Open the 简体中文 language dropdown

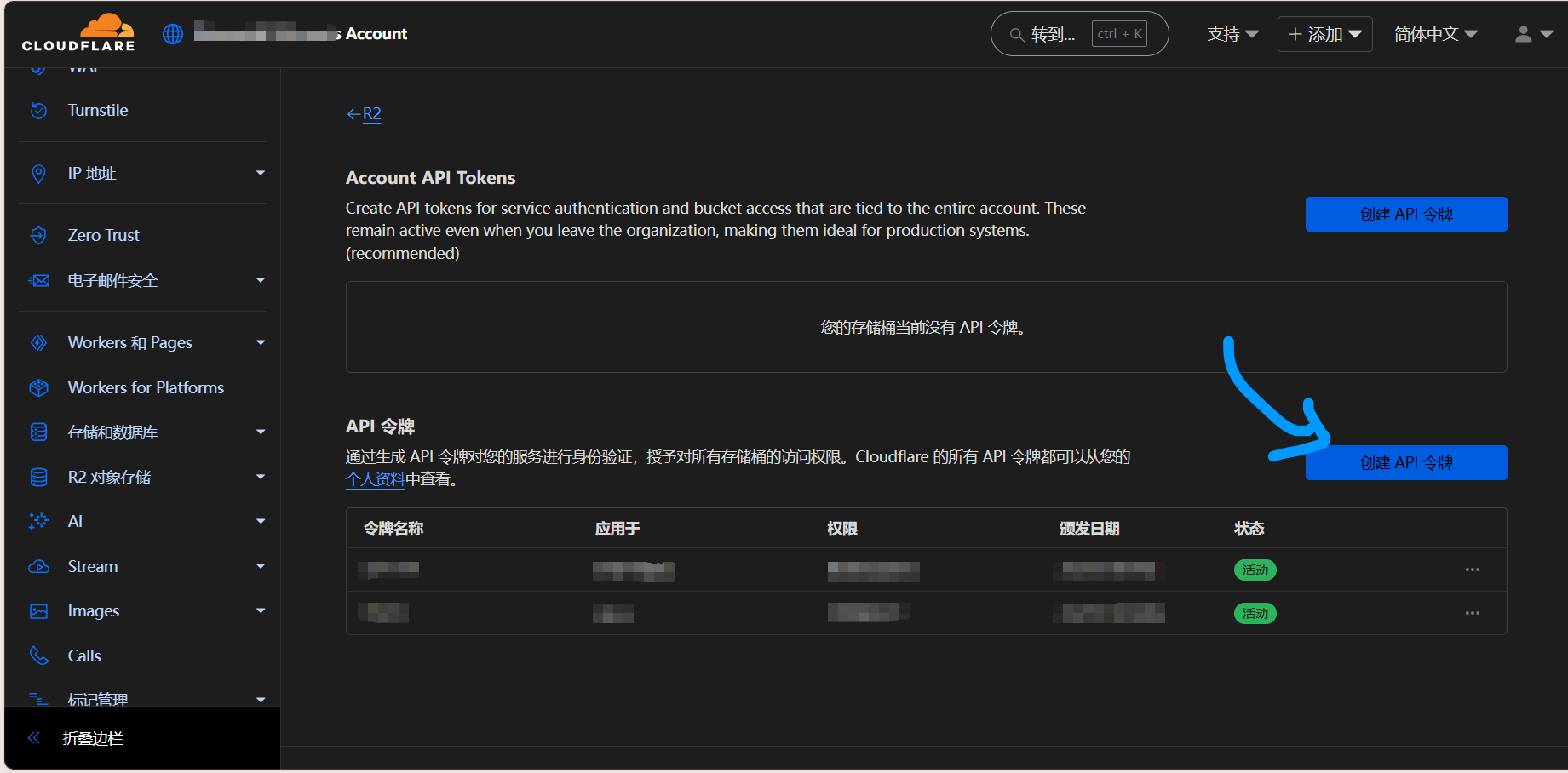(x=1435, y=34)
